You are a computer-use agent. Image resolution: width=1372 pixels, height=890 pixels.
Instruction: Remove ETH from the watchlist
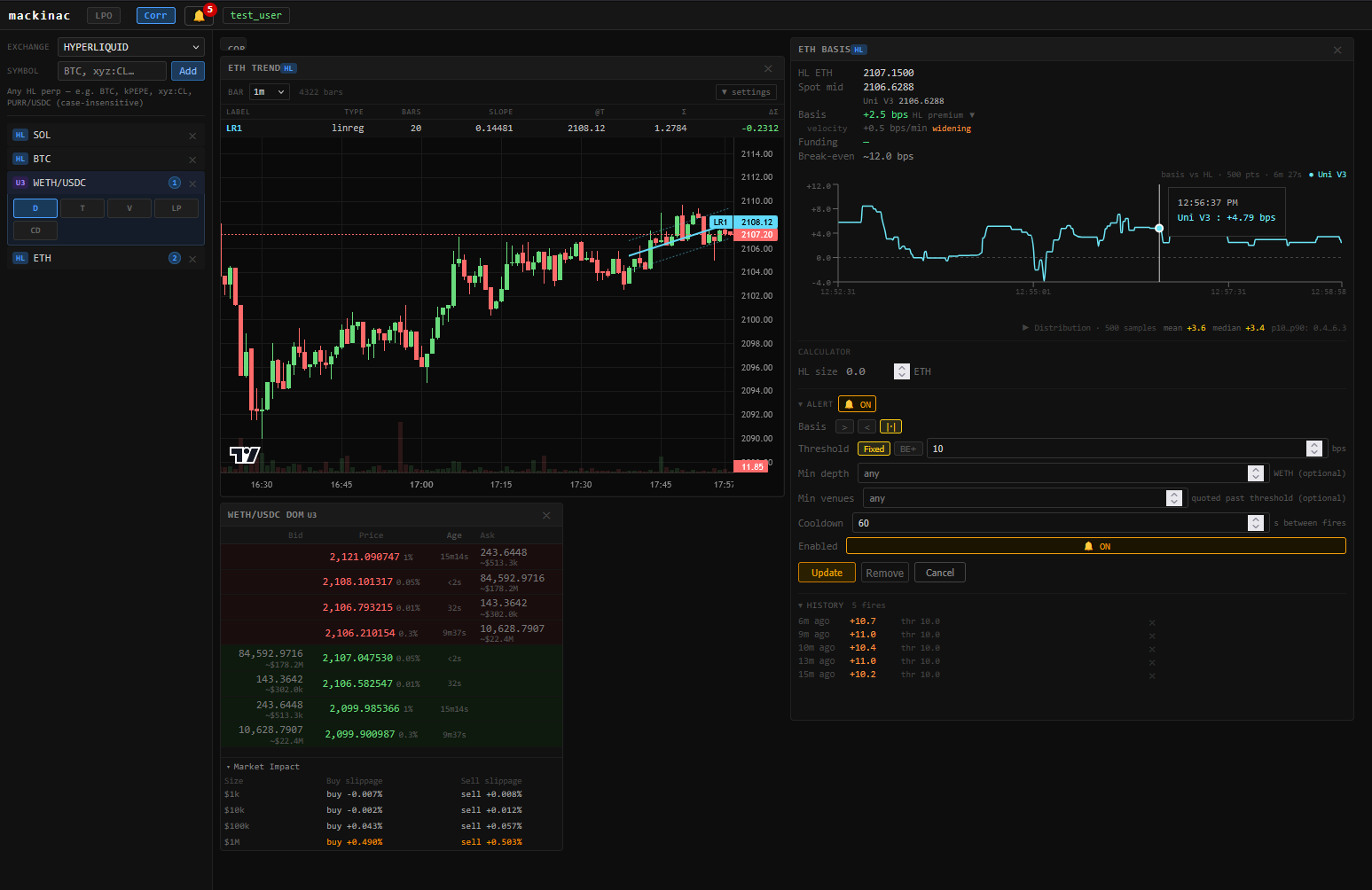[x=192, y=259]
